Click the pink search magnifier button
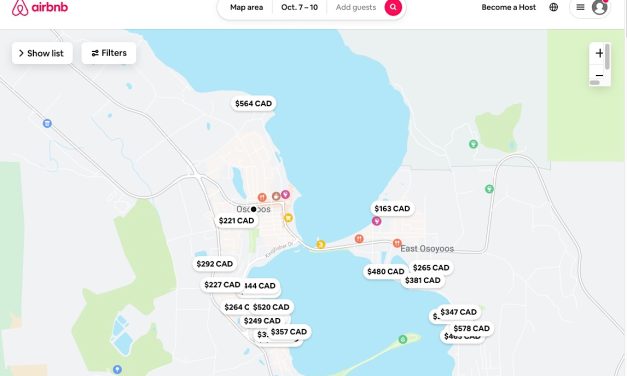This screenshot has height=376, width=627. pyautogui.click(x=393, y=8)
